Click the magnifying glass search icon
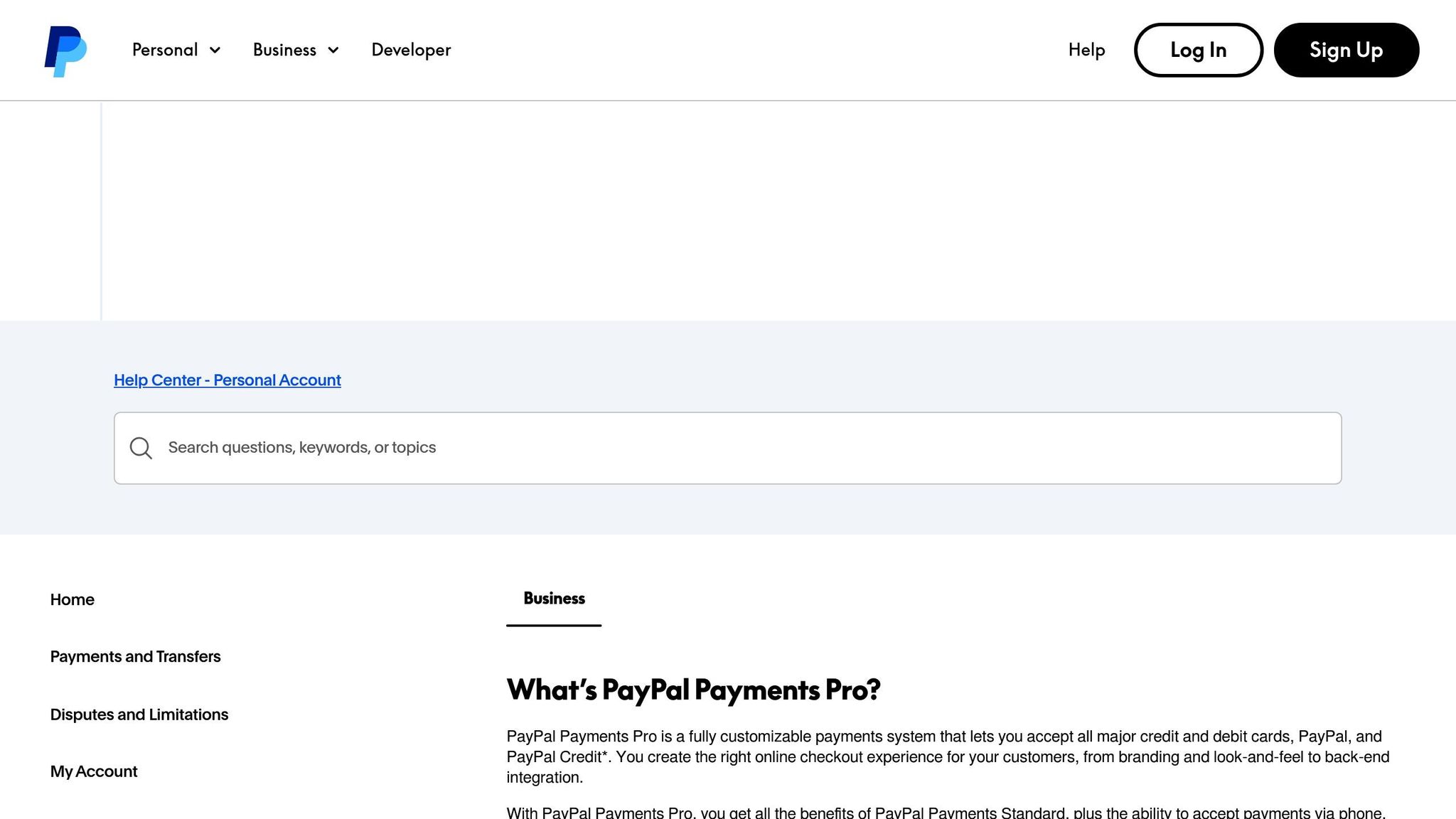This screenshot has width=1456, height=819. click(x=141, y=448)
